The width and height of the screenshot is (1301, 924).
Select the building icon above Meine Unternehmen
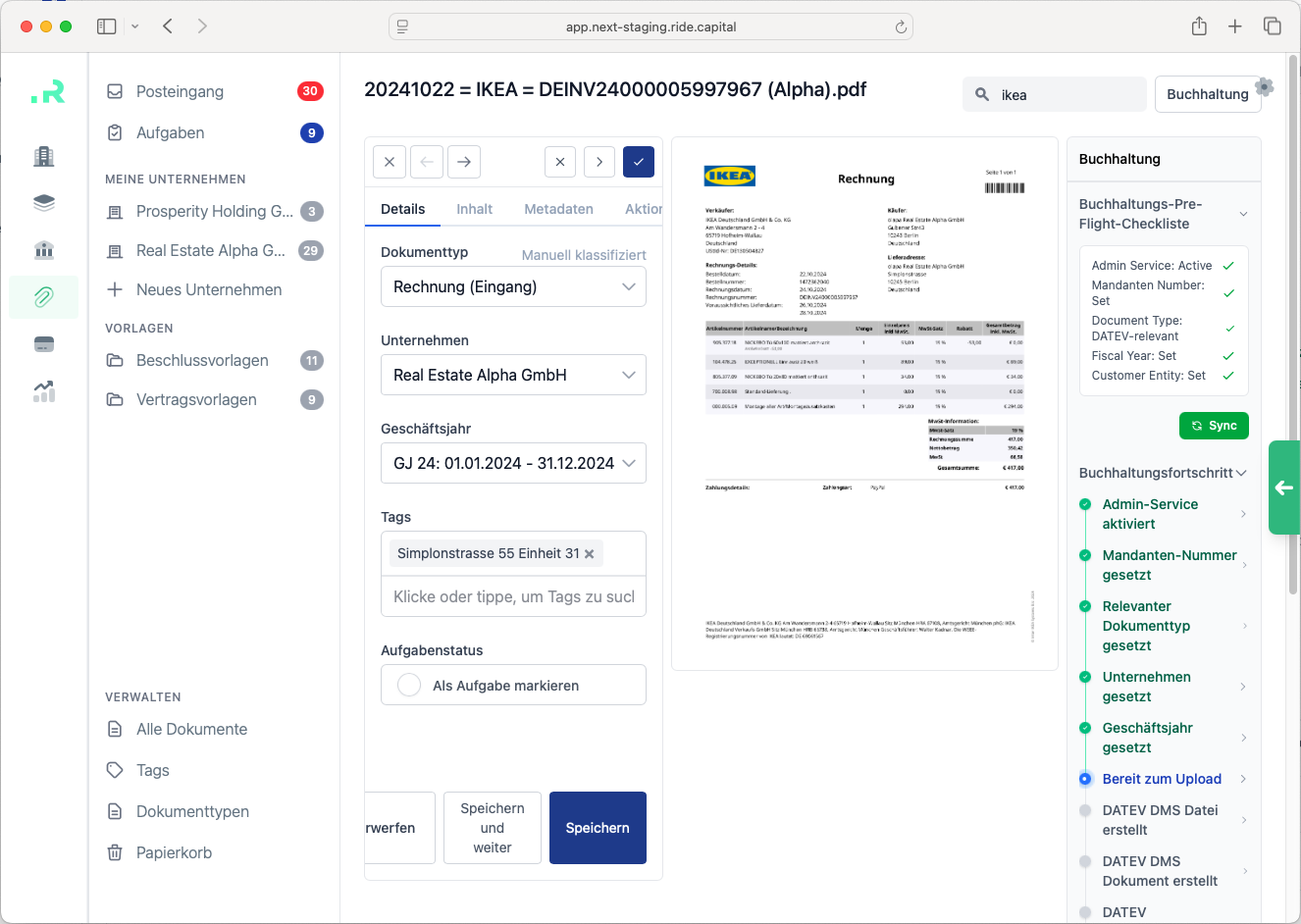pyautogui.click(x=43, y=155)
